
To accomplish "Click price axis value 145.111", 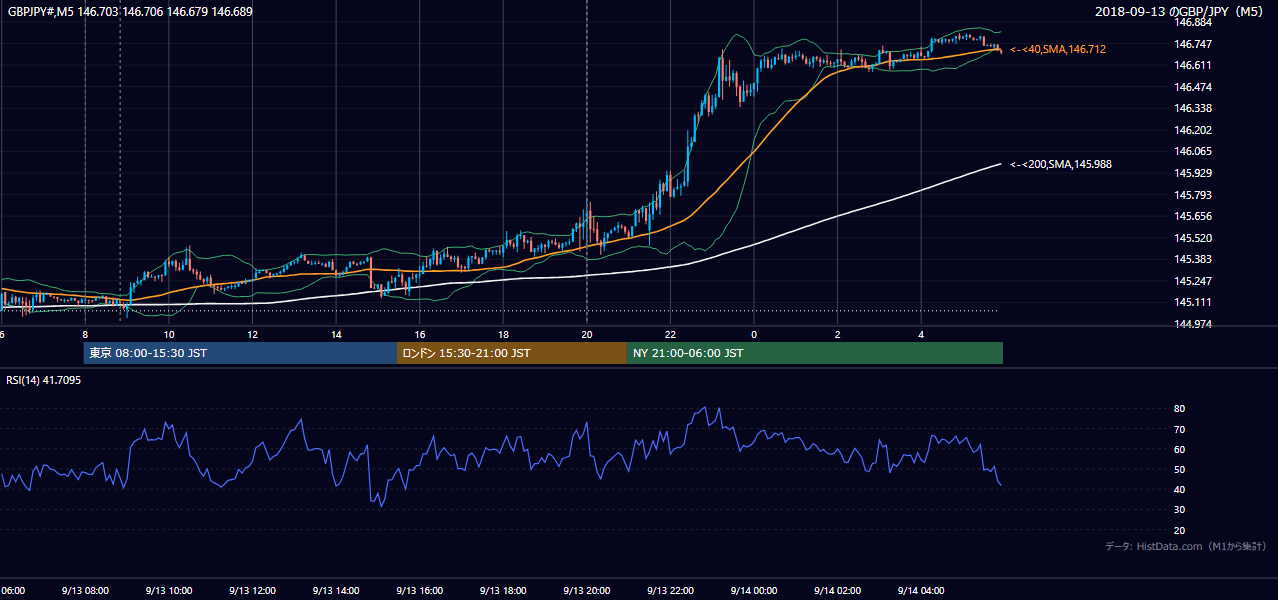I will [1193, 302].
